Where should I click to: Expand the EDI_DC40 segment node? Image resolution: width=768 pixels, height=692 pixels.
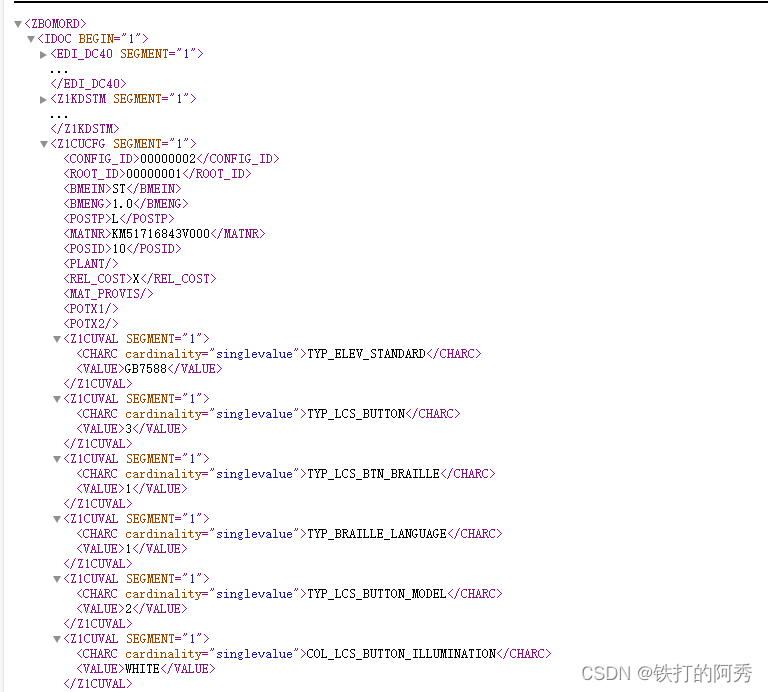pyautogui.click(x=43, y=54)
